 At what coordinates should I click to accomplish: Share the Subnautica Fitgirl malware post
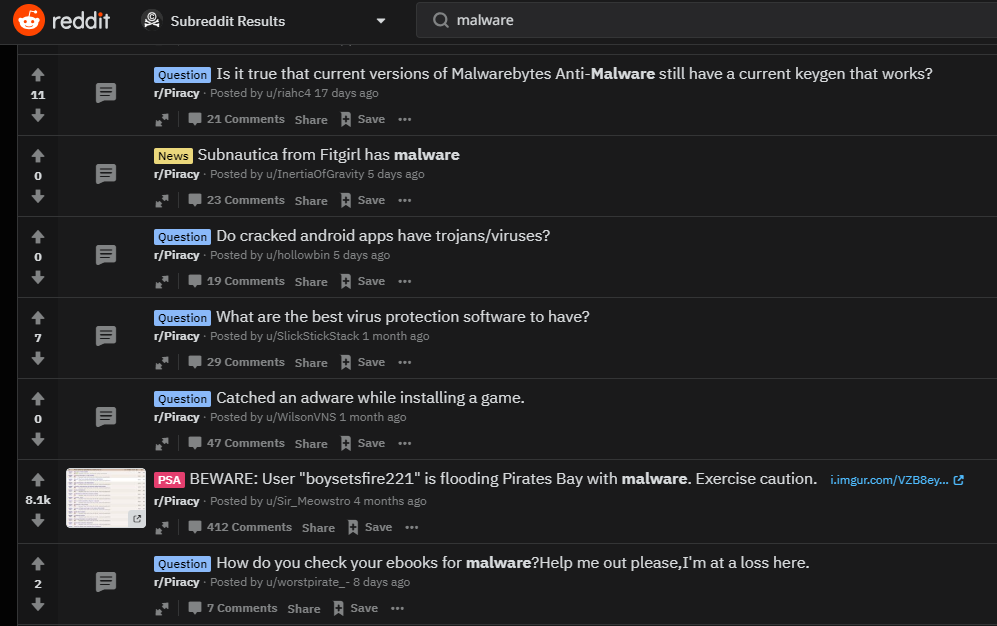click(x=311, y=201)
